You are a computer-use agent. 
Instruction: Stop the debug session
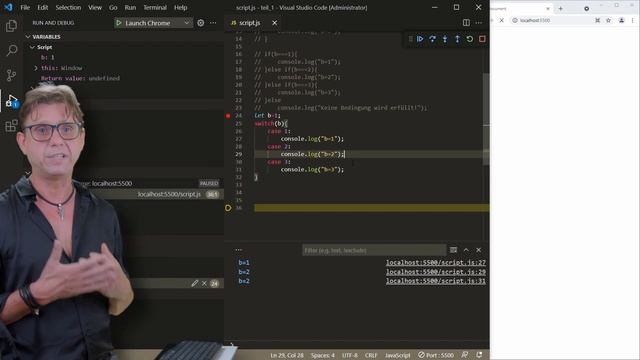[482, 39]
